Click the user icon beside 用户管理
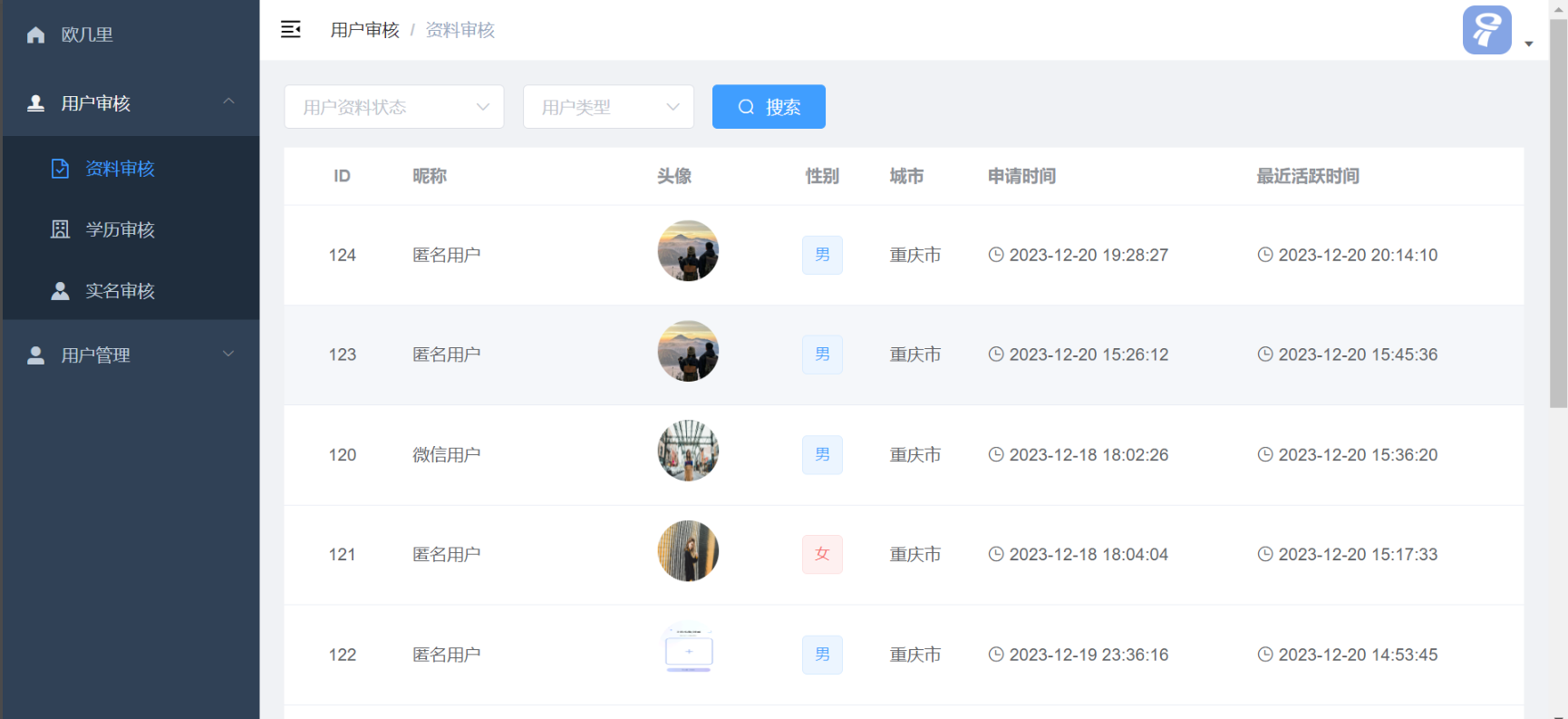 36,355
